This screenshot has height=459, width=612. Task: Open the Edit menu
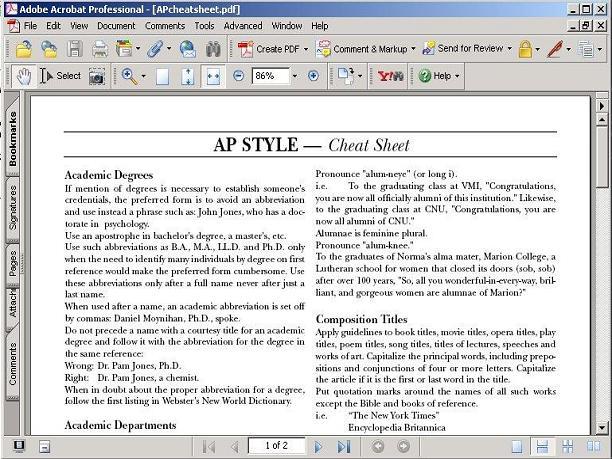point(53,26)
